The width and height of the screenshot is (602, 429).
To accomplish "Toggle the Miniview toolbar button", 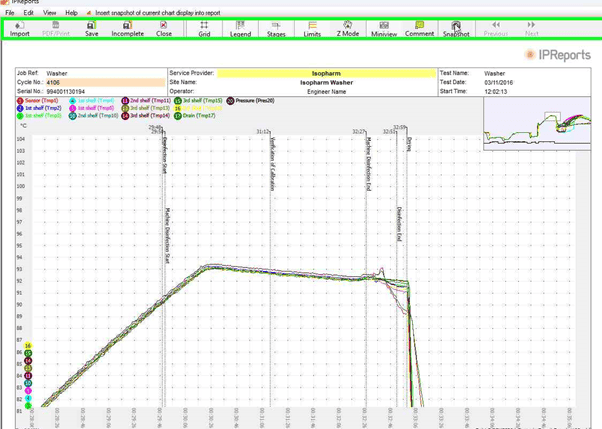I will (x=384, y=29).
